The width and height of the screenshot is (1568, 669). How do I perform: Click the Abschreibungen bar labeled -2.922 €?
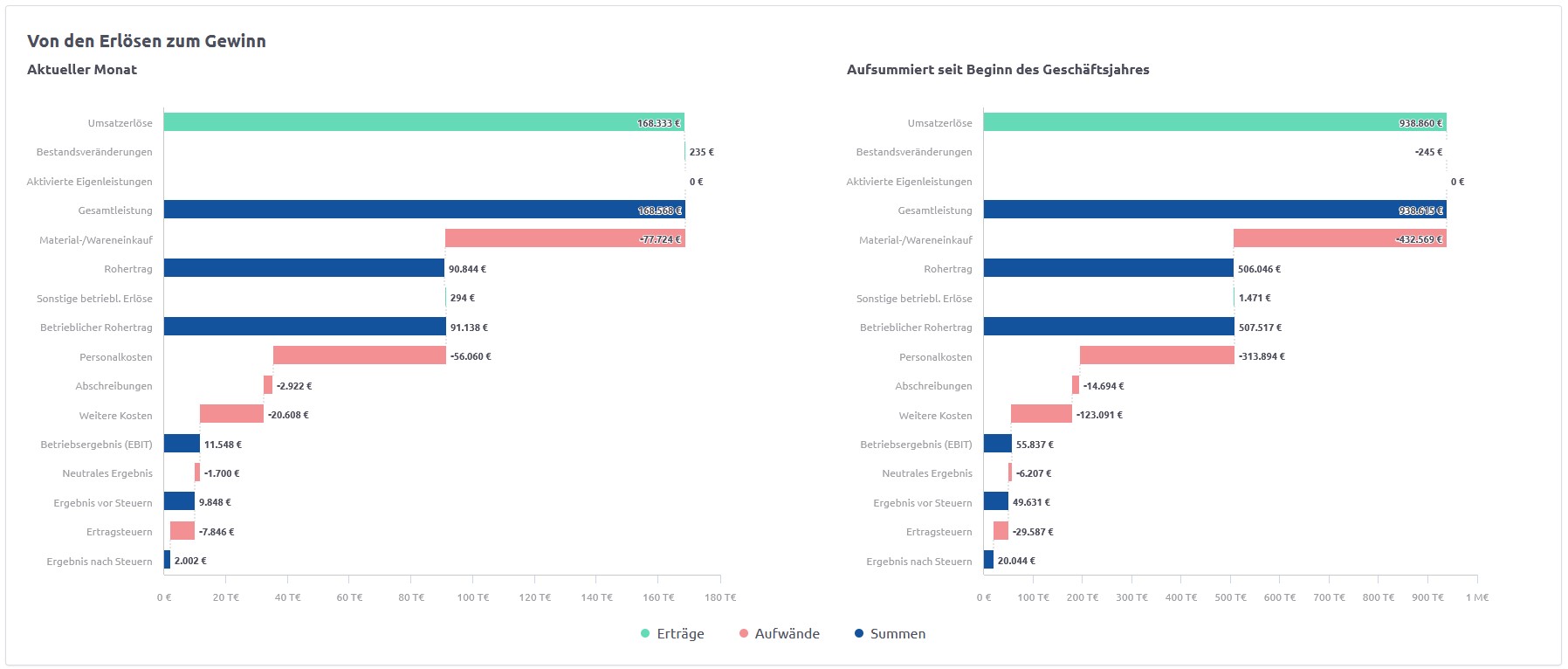(x=268, y=385)
